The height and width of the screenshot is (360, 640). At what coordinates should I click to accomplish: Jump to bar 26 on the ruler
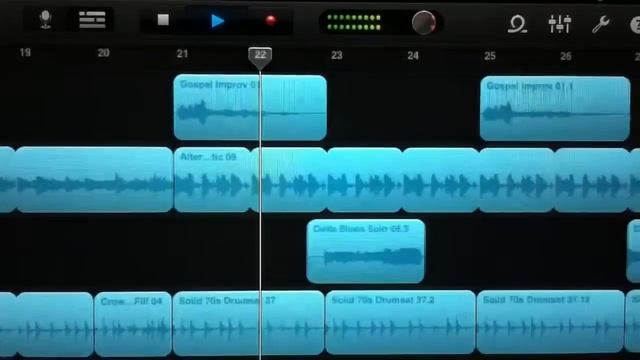pyautogui.click(x=566, y=56)
